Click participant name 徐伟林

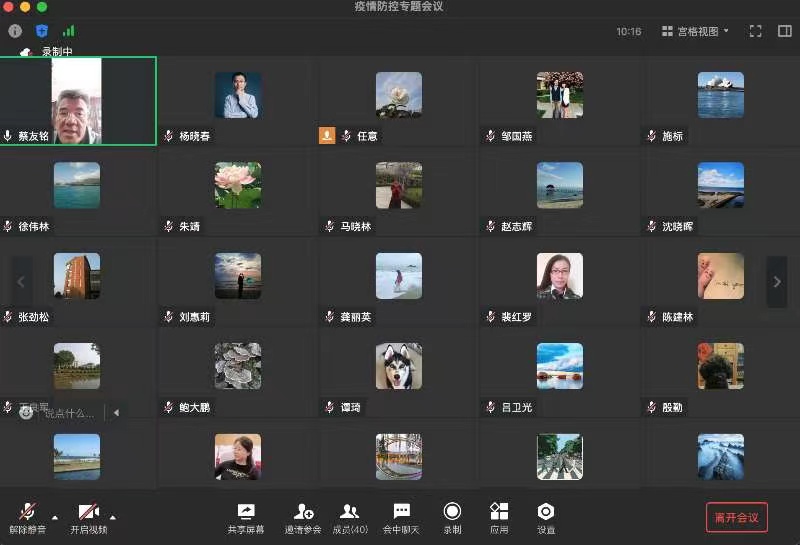pyautogui.click(x=34, y=226)
